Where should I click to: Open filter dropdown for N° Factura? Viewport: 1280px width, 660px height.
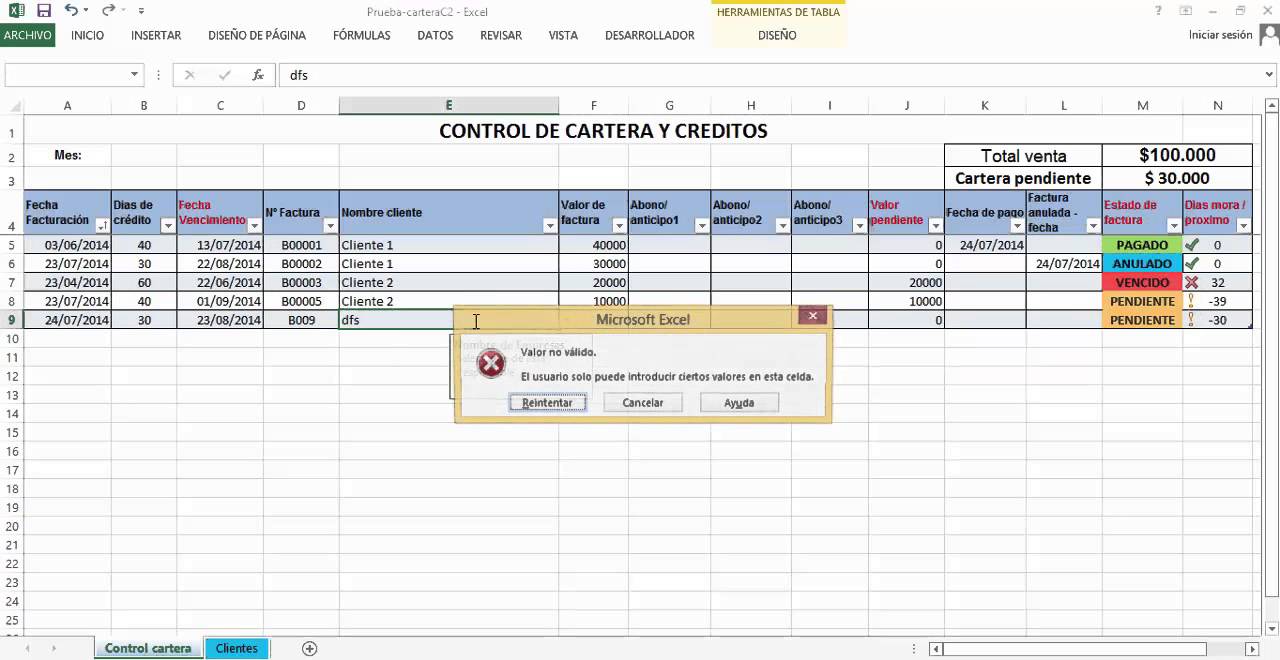pos(330,226)
